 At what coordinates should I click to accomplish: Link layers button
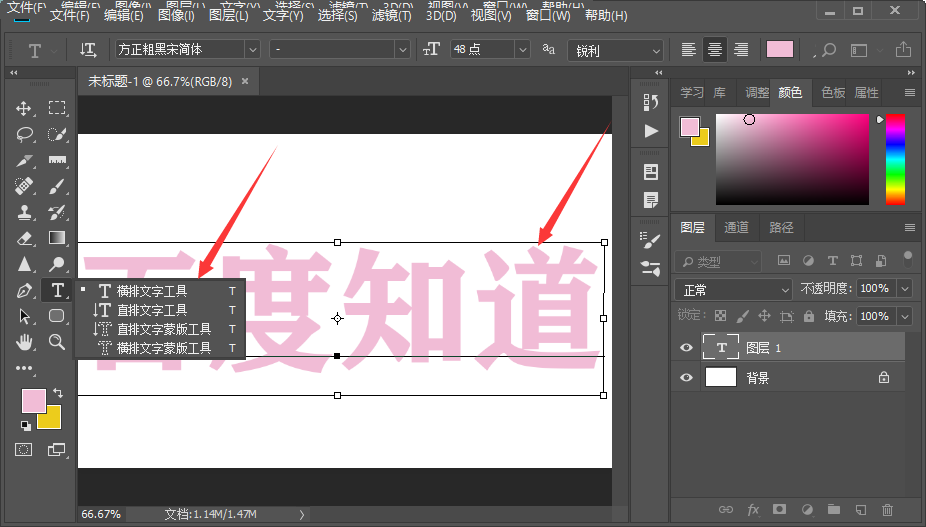tap(726, 509)
